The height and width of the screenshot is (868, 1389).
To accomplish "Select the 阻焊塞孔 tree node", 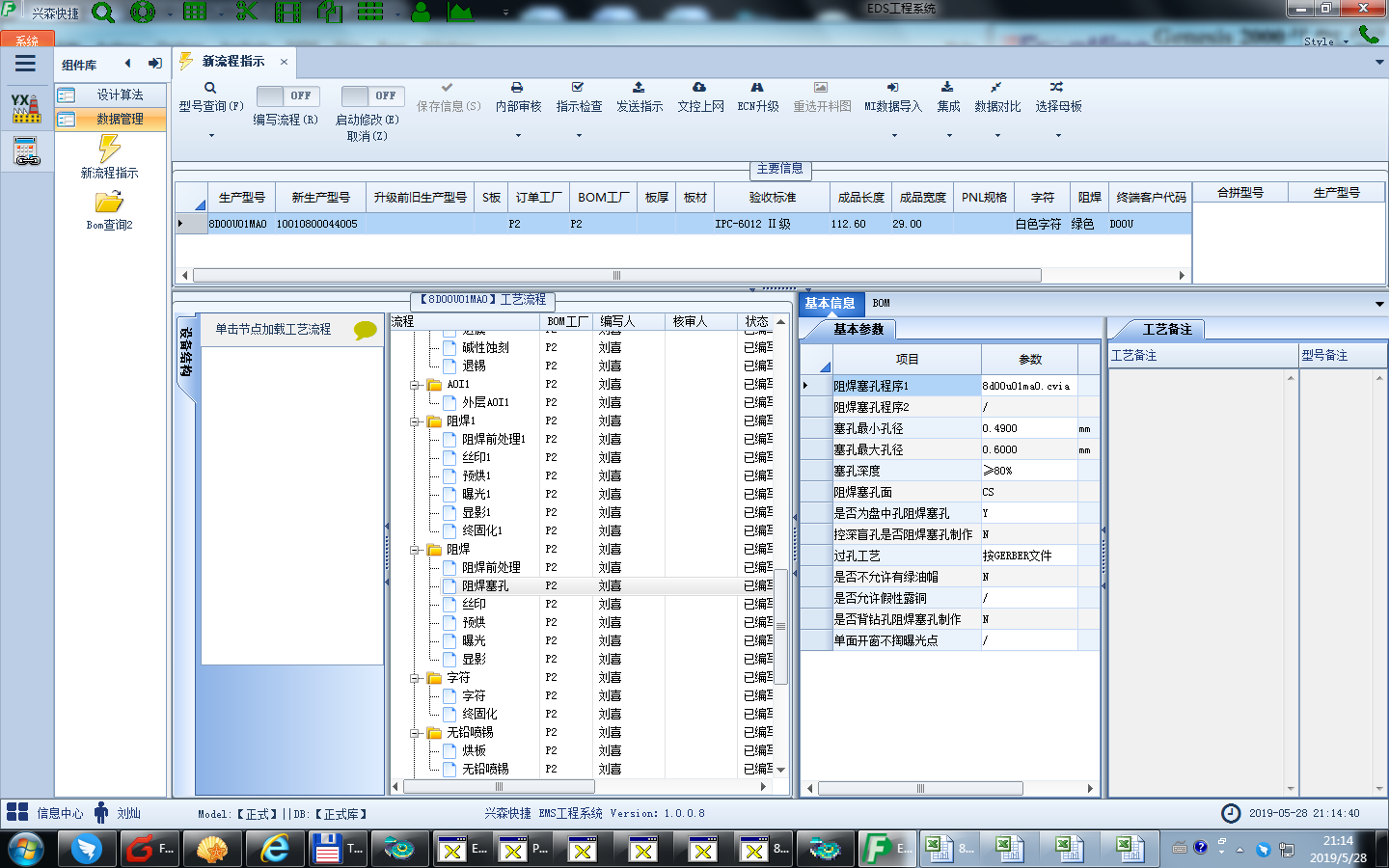I will coord(485,585).
